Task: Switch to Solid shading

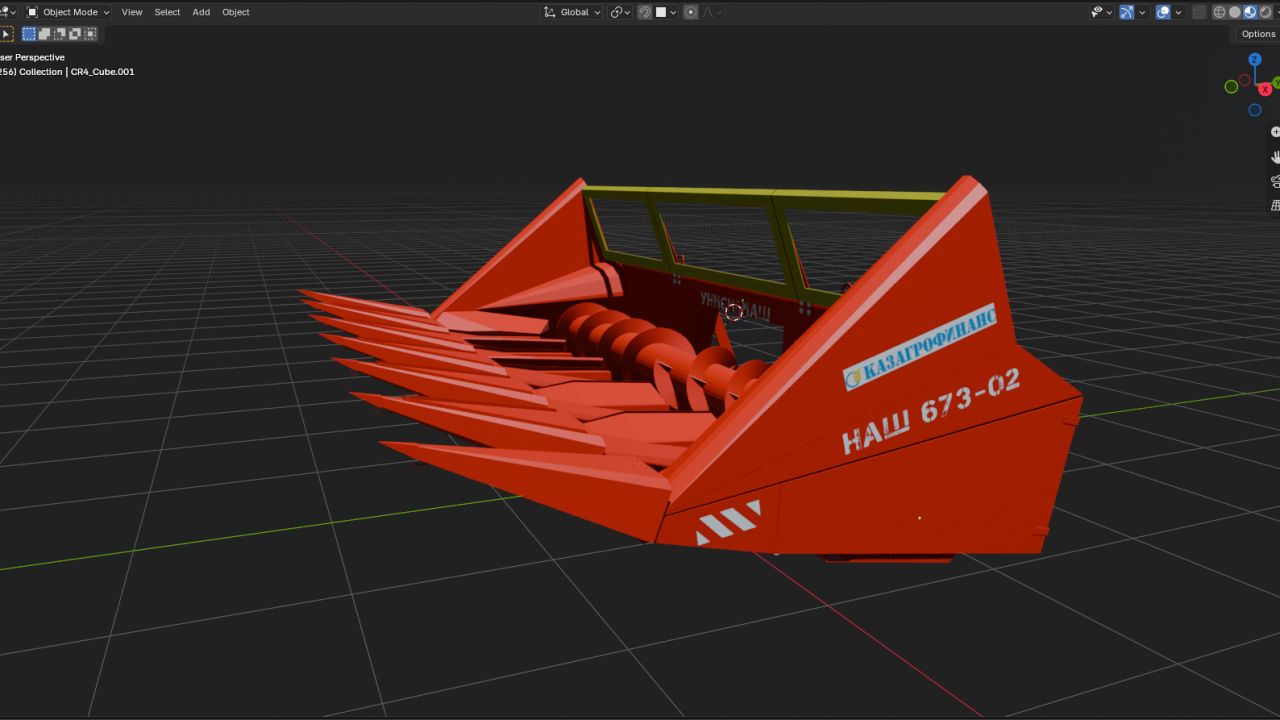Action: point(1235,12)
